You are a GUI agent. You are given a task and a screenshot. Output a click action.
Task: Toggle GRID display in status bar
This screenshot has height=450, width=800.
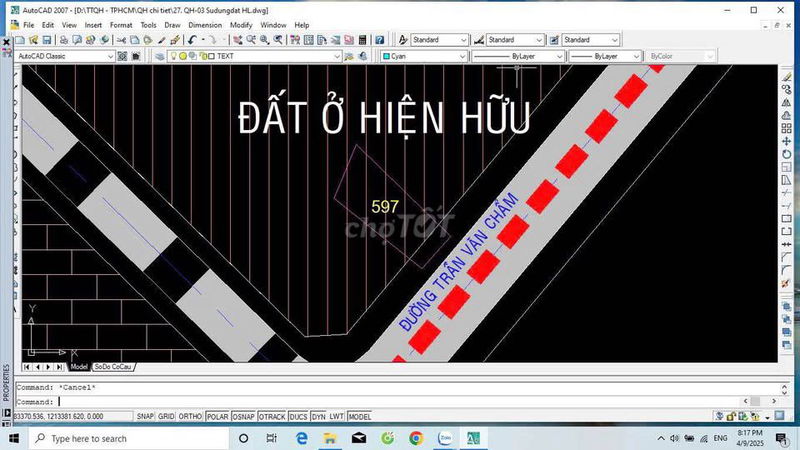(x=166, y=416)
